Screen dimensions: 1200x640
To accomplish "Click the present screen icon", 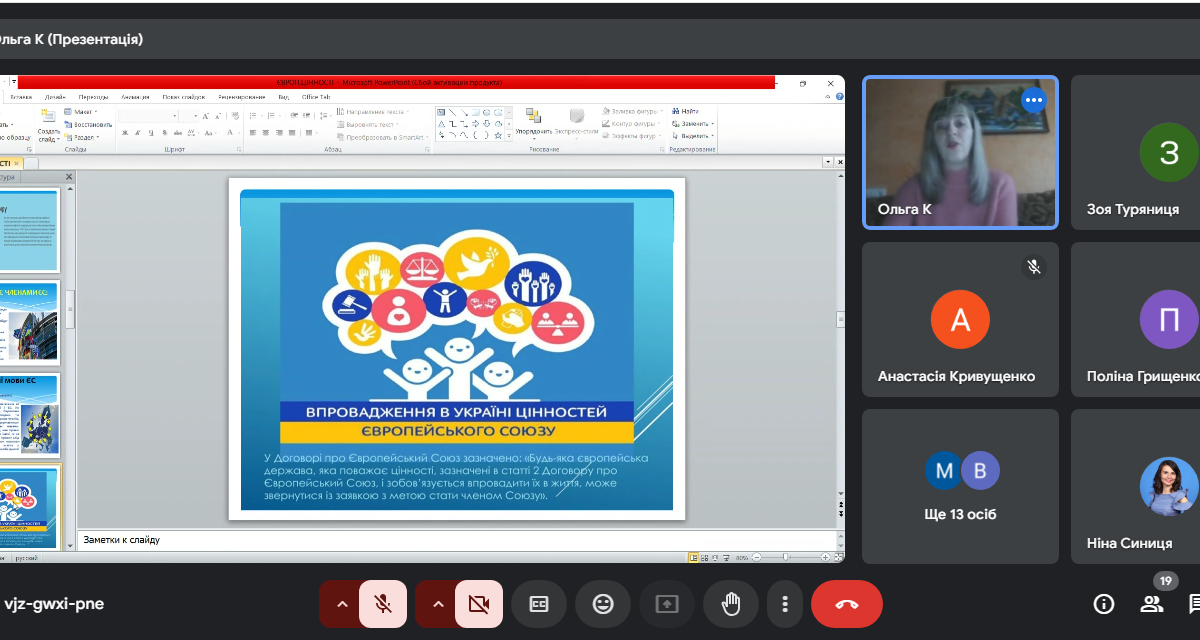I will (667, 604).
